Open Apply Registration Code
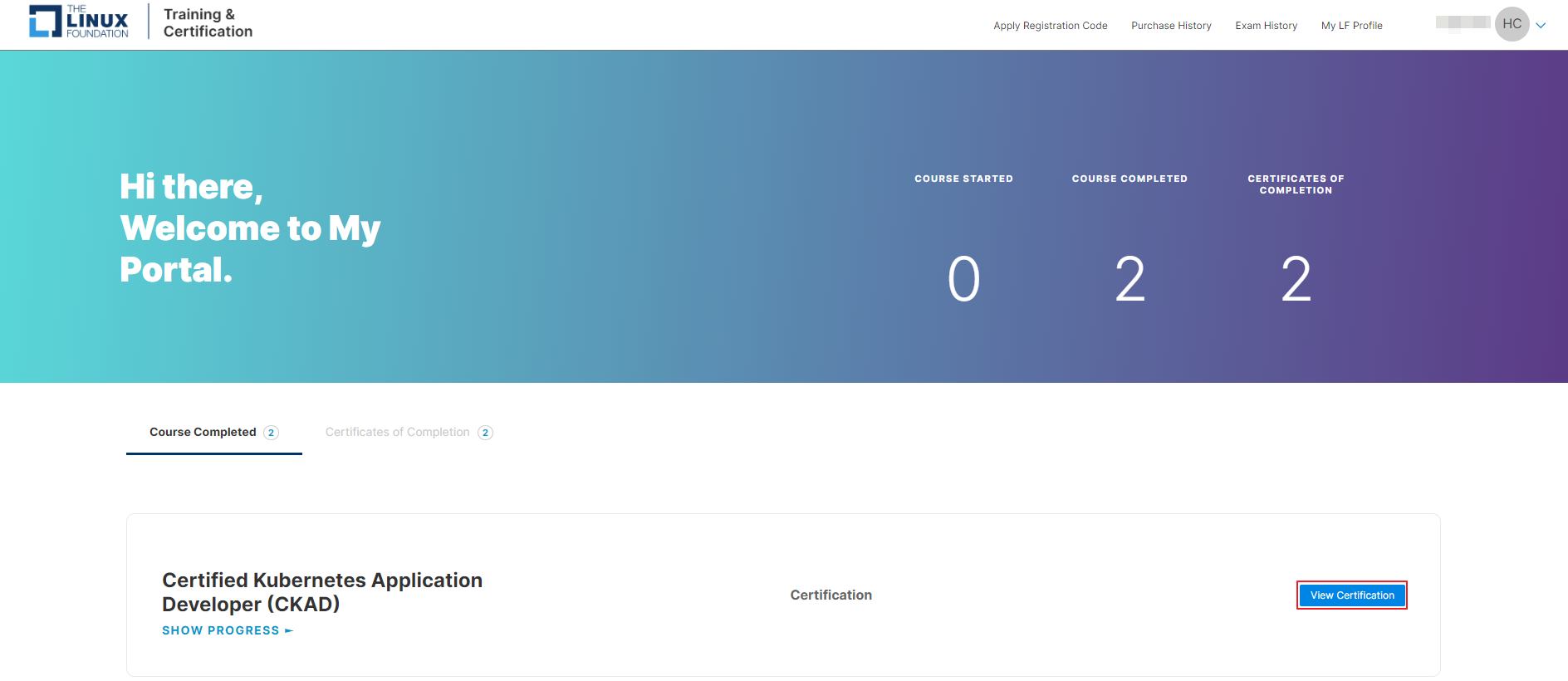Viewport: 1568px width, 681px height. pos(1050,26)
